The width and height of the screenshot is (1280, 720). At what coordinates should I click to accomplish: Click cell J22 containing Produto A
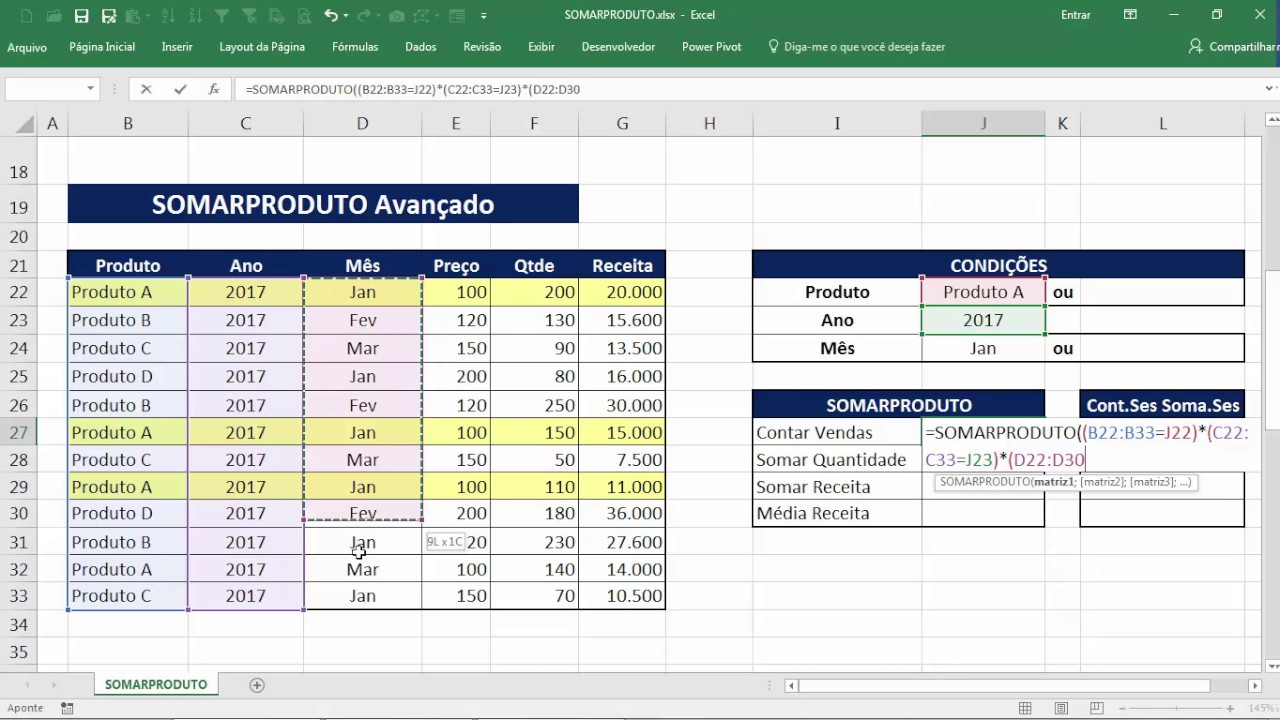tap(983, 292)
